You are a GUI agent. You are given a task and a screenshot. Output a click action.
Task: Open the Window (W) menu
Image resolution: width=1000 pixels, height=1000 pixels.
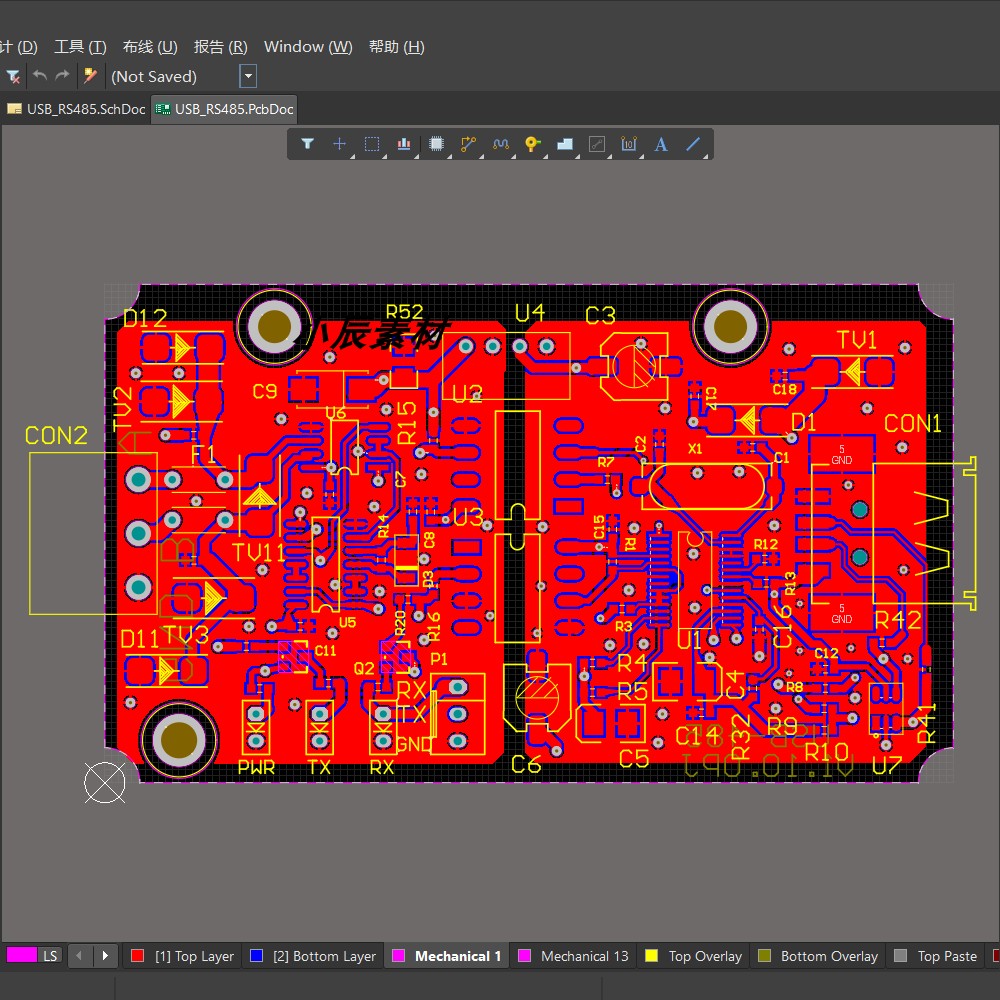pyautogui.click(x=308, y=47)
